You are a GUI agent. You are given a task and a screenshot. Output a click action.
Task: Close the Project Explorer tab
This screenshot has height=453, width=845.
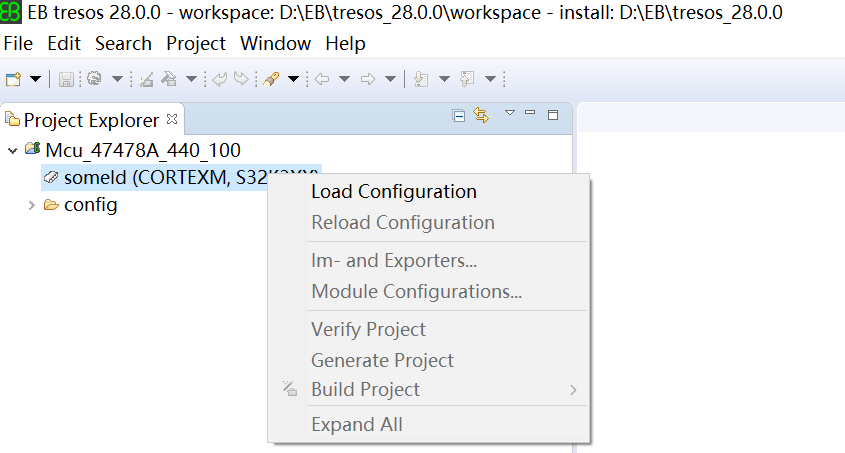point(172,119)
